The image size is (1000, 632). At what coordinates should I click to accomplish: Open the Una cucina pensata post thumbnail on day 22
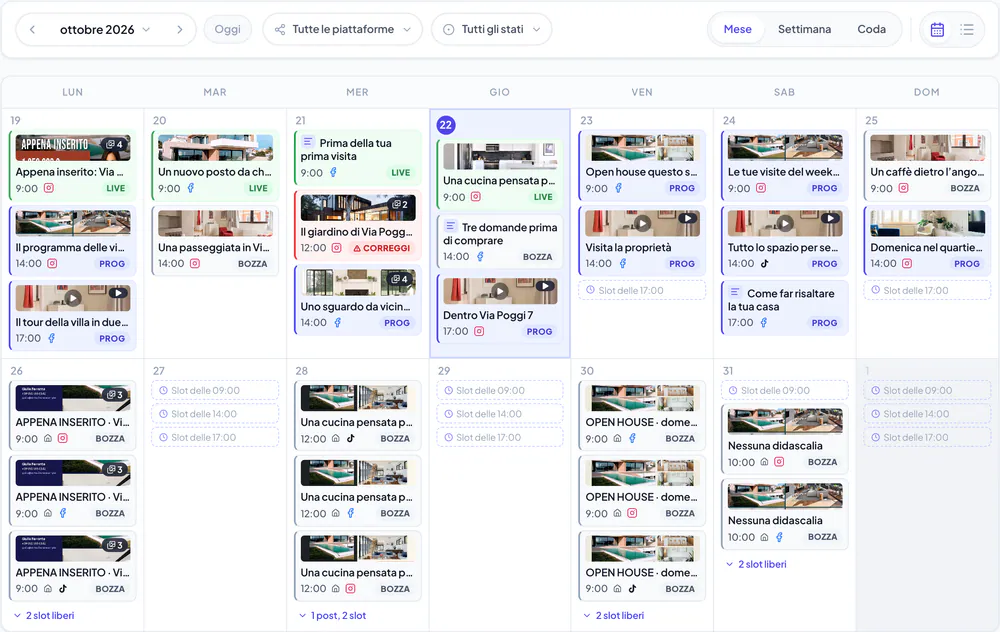[500, 156]
